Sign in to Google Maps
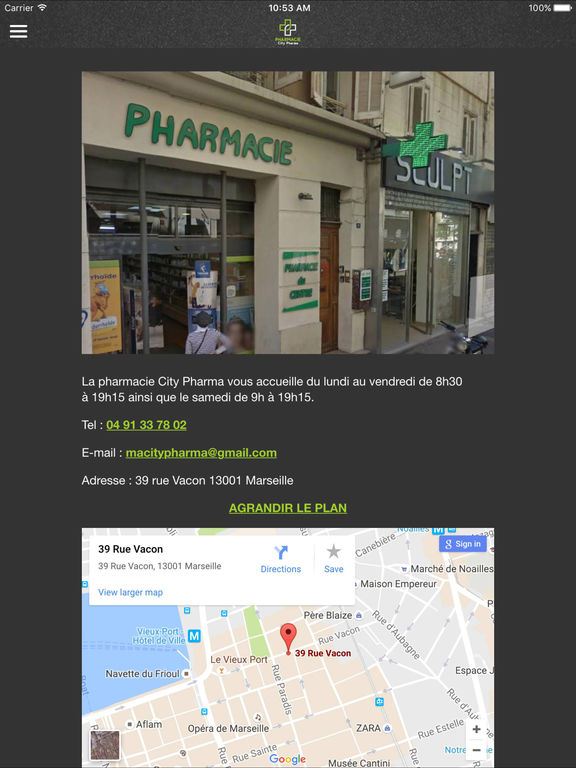The image size is (576, 768). 463,544
